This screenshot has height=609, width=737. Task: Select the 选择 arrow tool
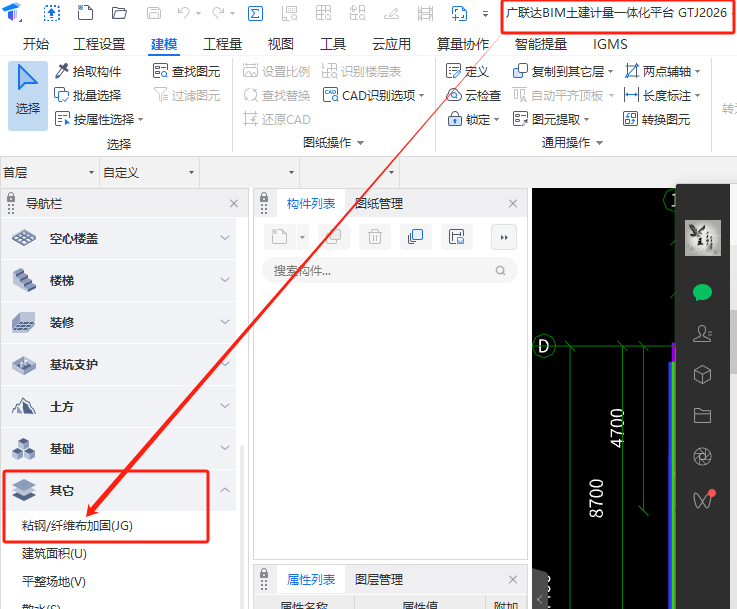28,95
